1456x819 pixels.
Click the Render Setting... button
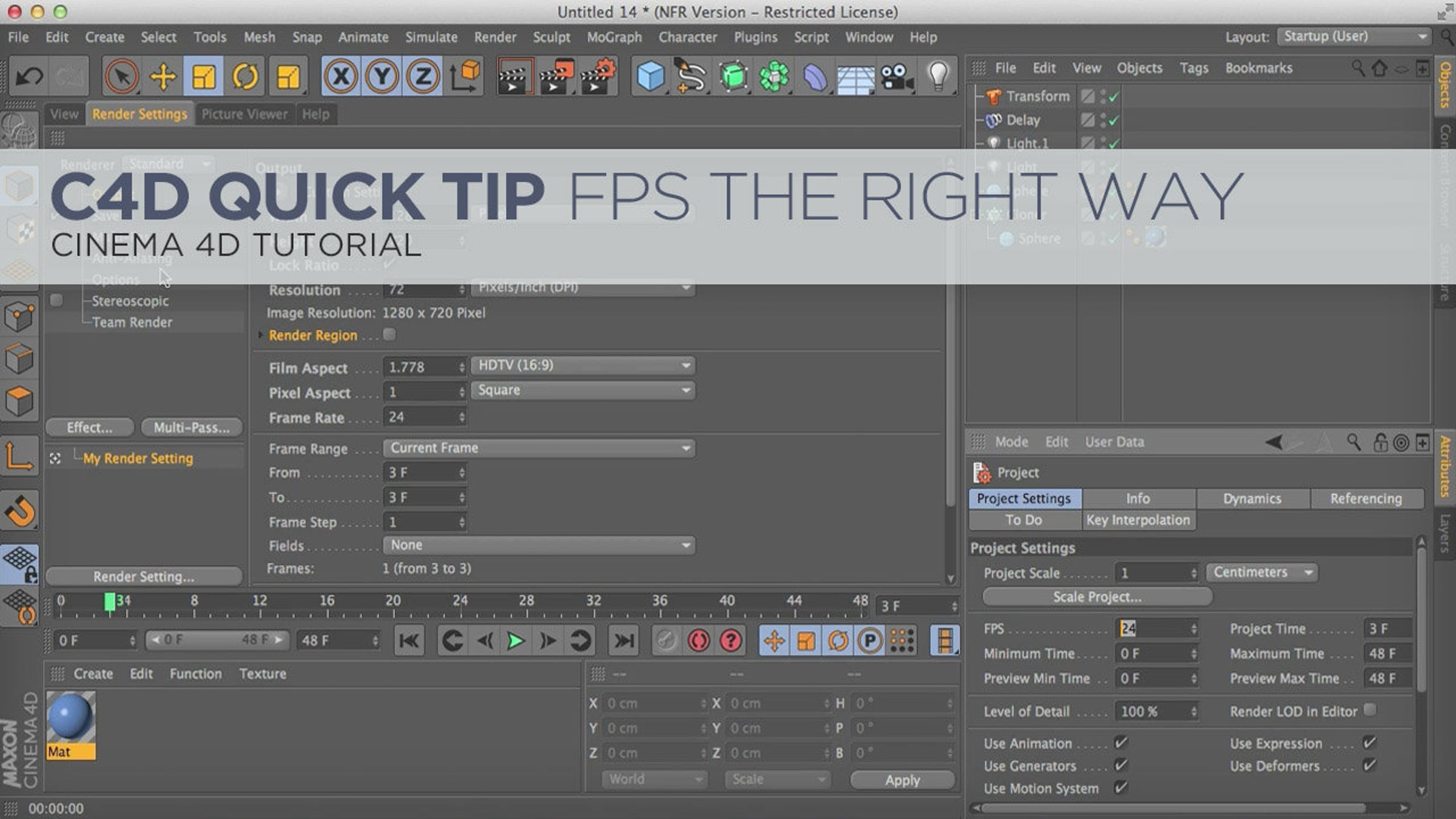(144, 576)
